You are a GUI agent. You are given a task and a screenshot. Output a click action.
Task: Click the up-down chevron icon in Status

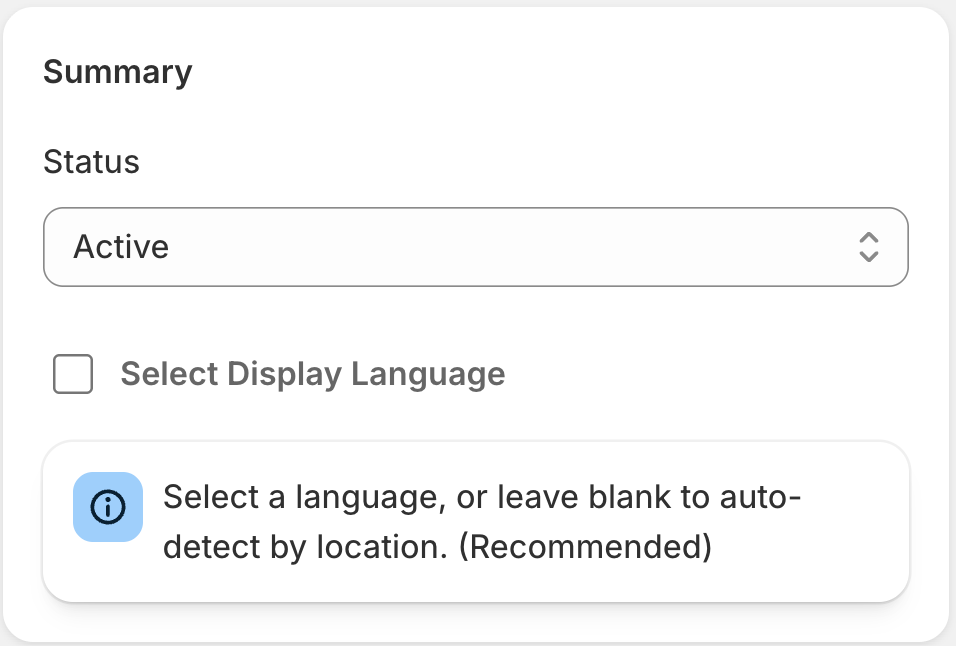coord(868,247)
